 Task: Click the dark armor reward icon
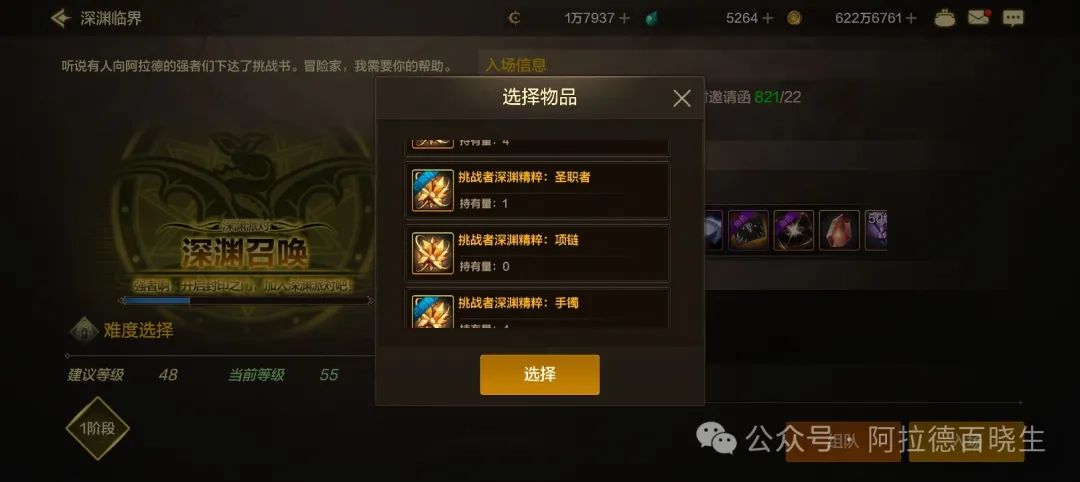[x=748, y=230]
